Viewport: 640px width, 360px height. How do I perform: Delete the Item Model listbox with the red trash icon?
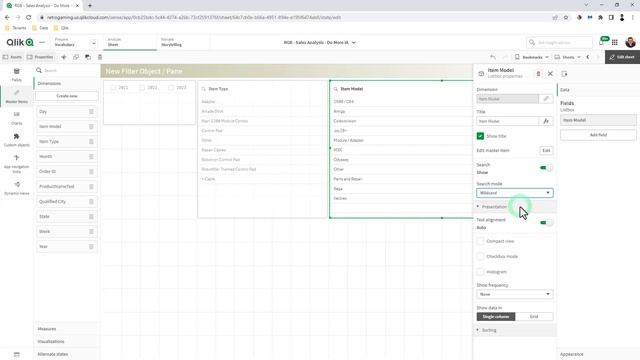pos(538,73)
